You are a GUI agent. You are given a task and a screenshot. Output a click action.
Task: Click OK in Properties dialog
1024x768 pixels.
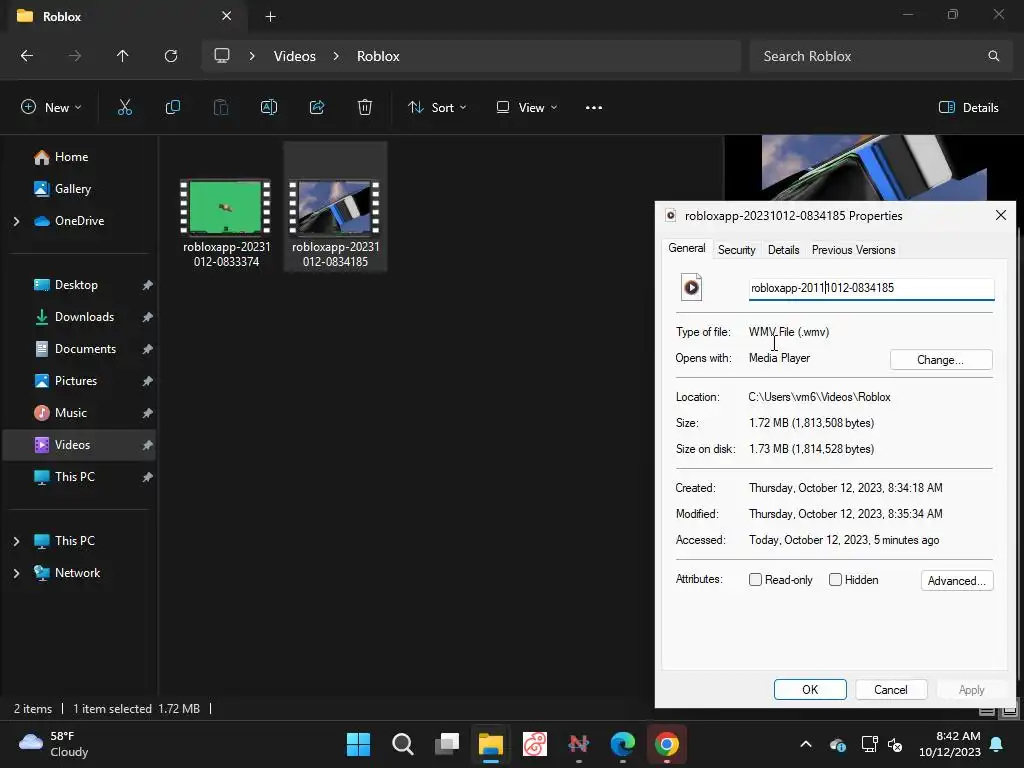pyautogui.click(x=810, y=690)
